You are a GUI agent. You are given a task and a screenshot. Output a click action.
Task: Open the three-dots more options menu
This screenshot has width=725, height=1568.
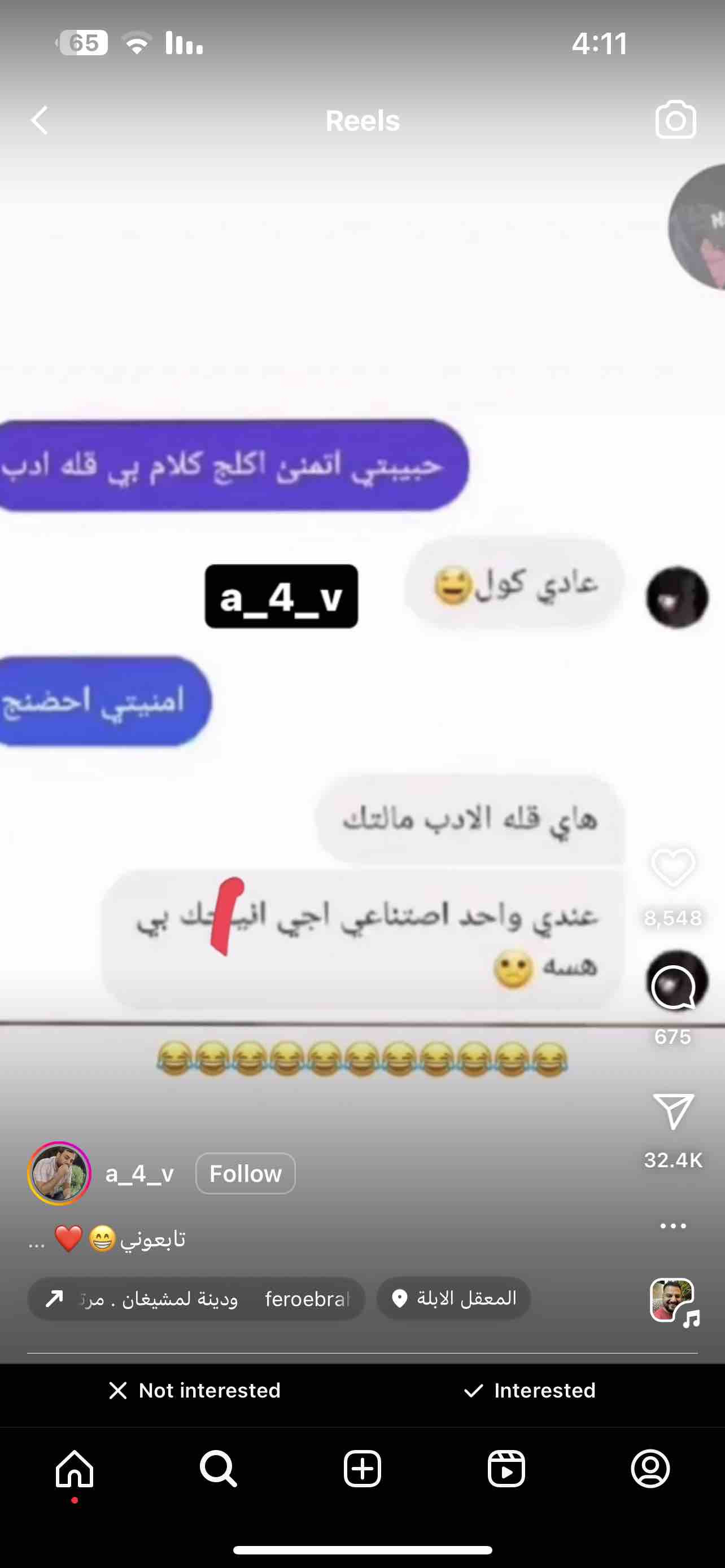(672, 1225)
